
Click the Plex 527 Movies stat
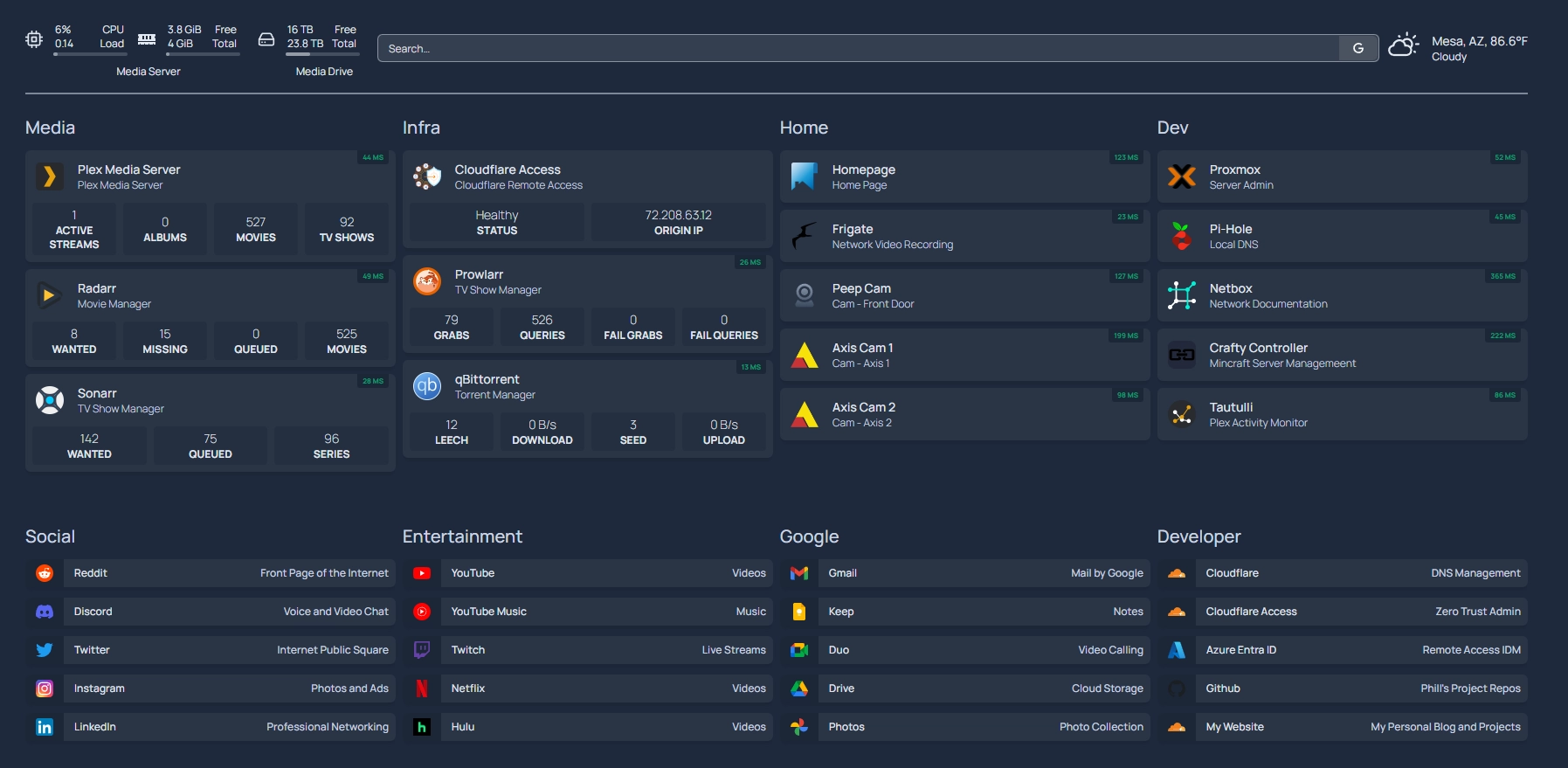tap(256, 229)
